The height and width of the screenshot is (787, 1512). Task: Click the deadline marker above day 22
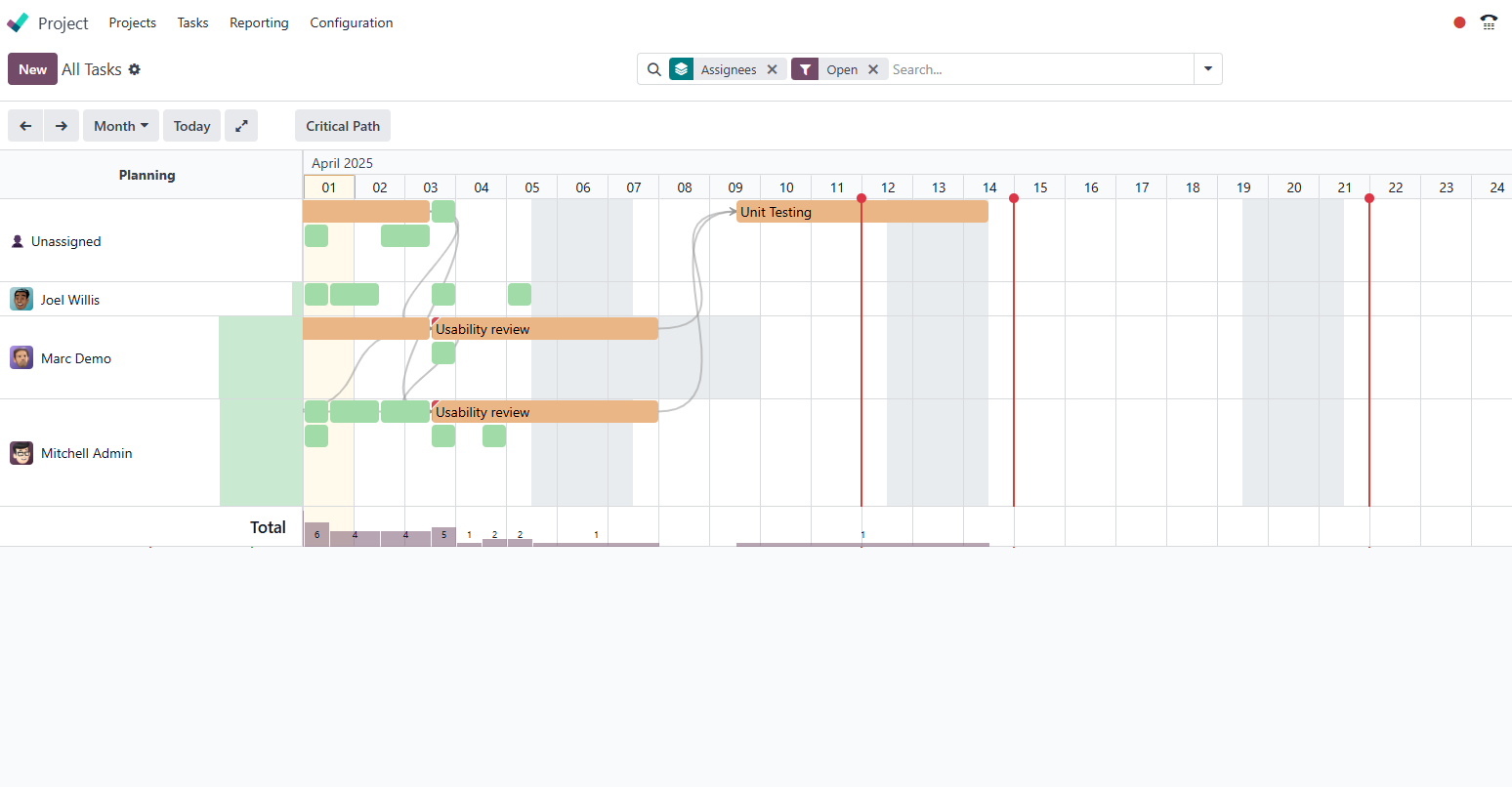pyautogui.click(x=1369, y=198)
